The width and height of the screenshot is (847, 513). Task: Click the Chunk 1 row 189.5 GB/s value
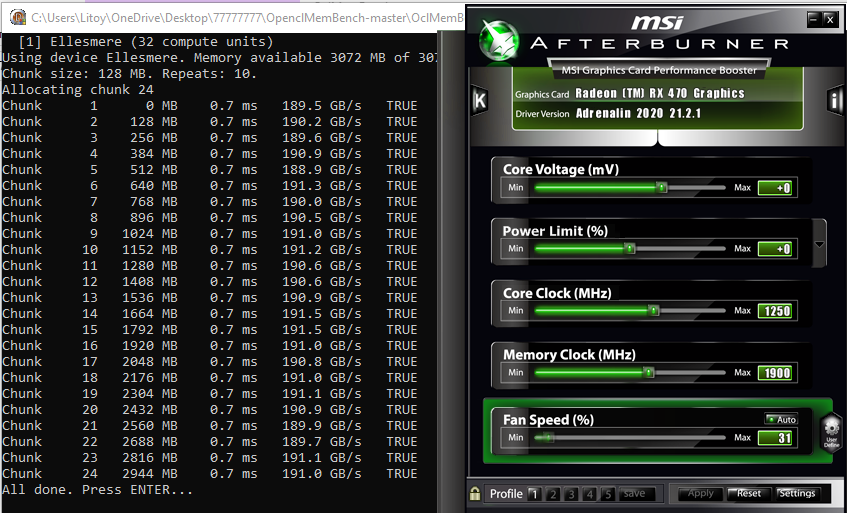[x=321, y=106]
